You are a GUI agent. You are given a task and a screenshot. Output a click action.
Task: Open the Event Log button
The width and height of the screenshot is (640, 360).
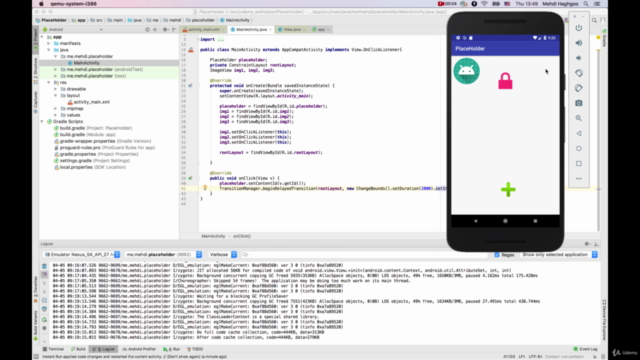[585, 349]
